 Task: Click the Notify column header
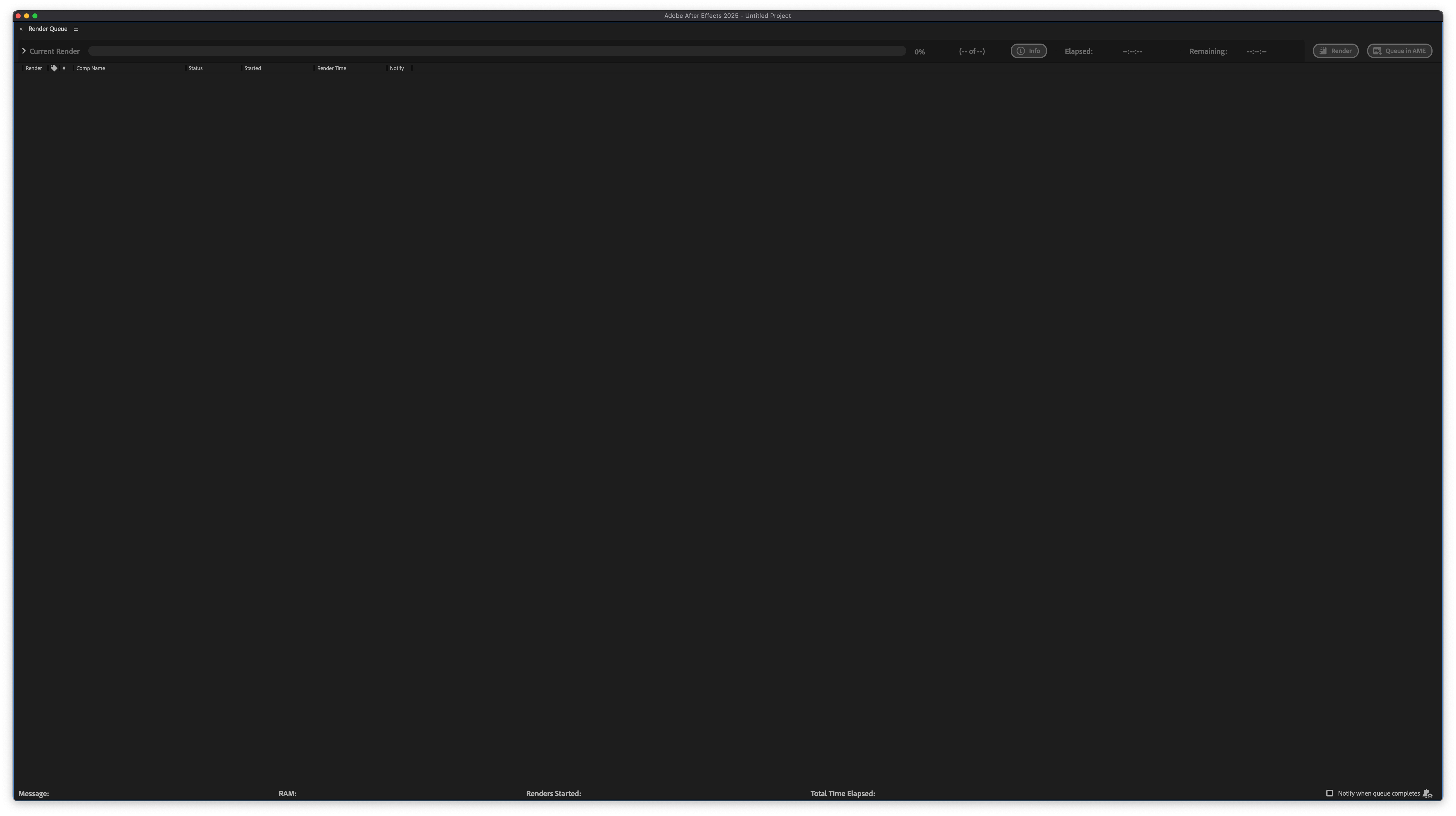[x=397, y=68]
